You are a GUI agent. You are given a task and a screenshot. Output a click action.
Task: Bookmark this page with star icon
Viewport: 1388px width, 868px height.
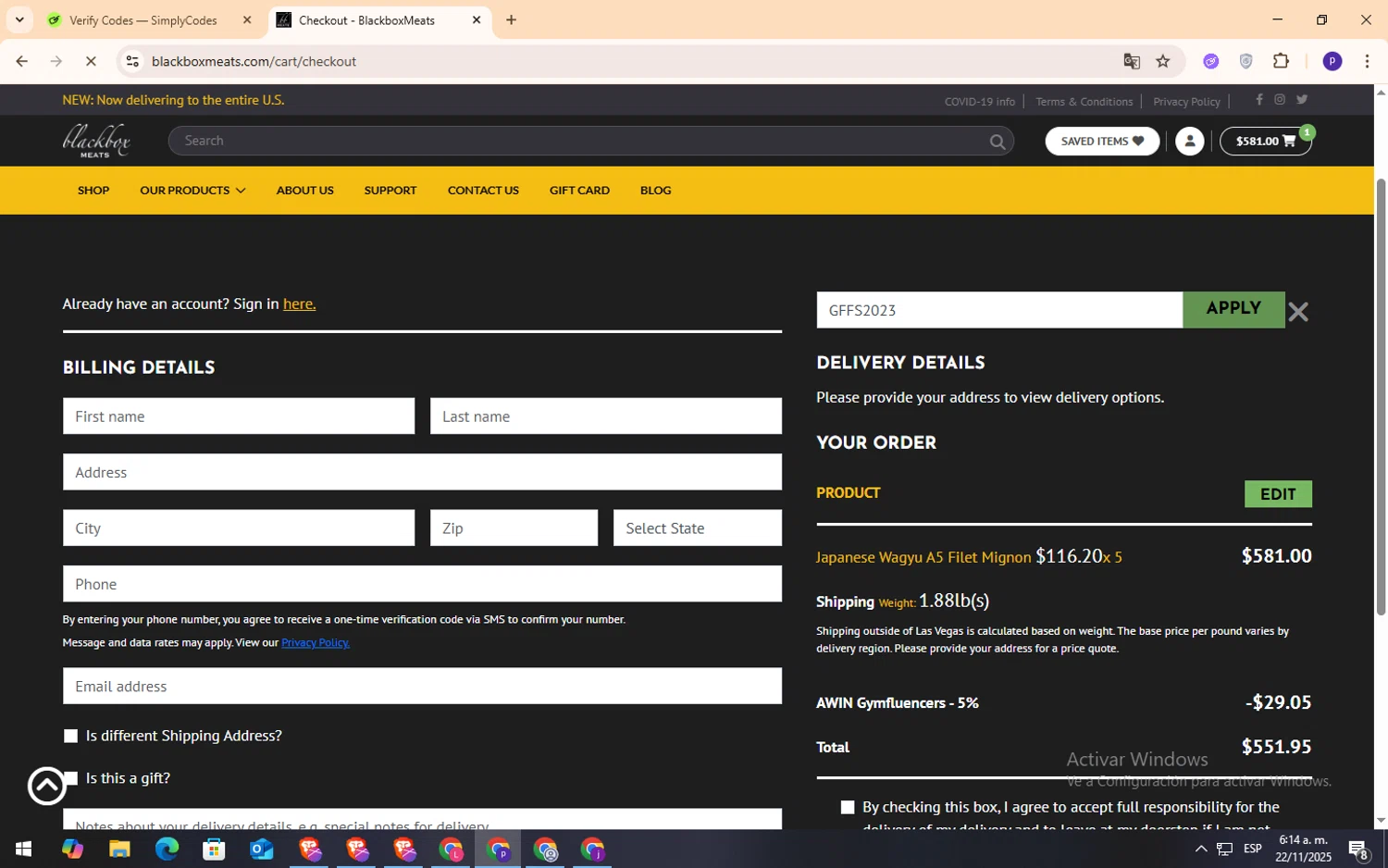[x=1163, y=61]
